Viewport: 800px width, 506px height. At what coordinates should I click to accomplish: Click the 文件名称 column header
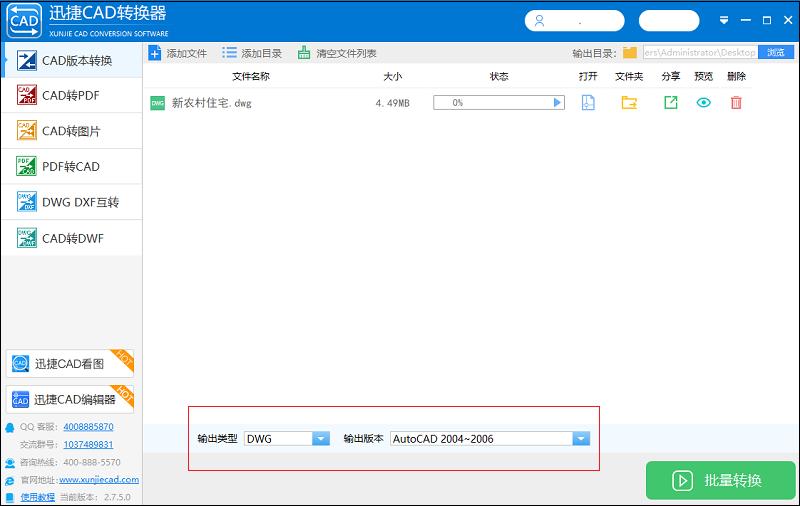point(251,76)
